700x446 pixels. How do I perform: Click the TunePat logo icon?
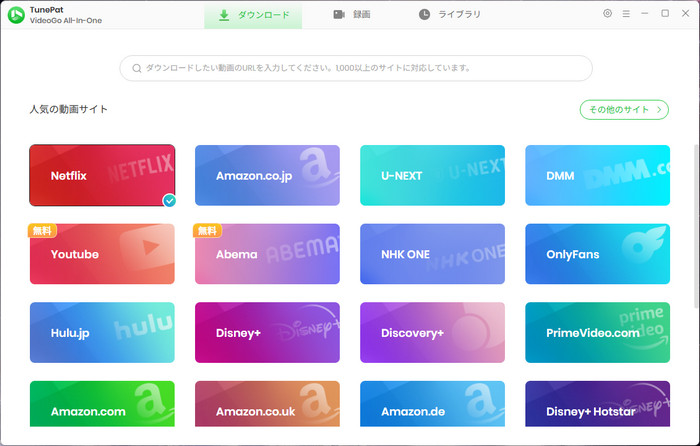pyautogui.click(x=16, y=15)
